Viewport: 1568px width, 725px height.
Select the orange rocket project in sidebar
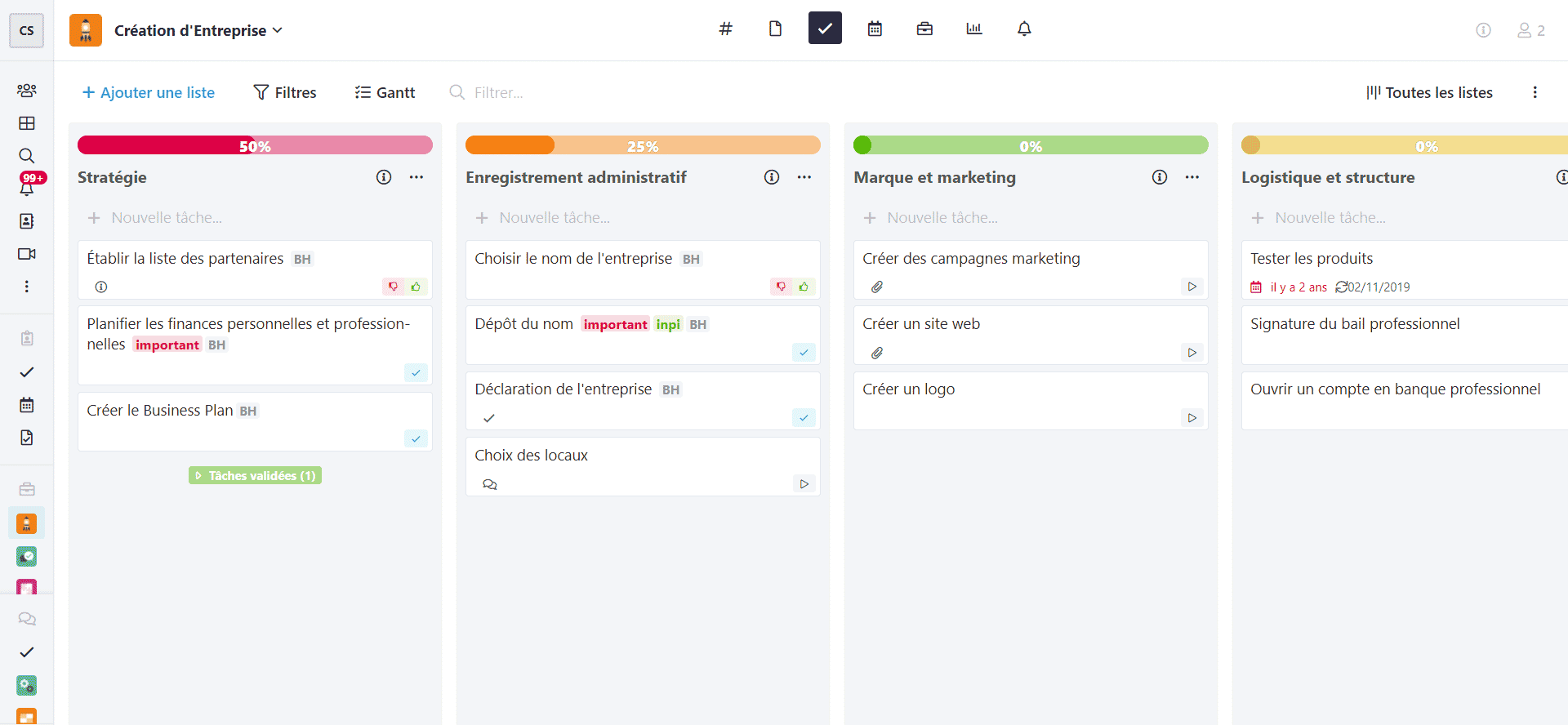click(27, 523)
